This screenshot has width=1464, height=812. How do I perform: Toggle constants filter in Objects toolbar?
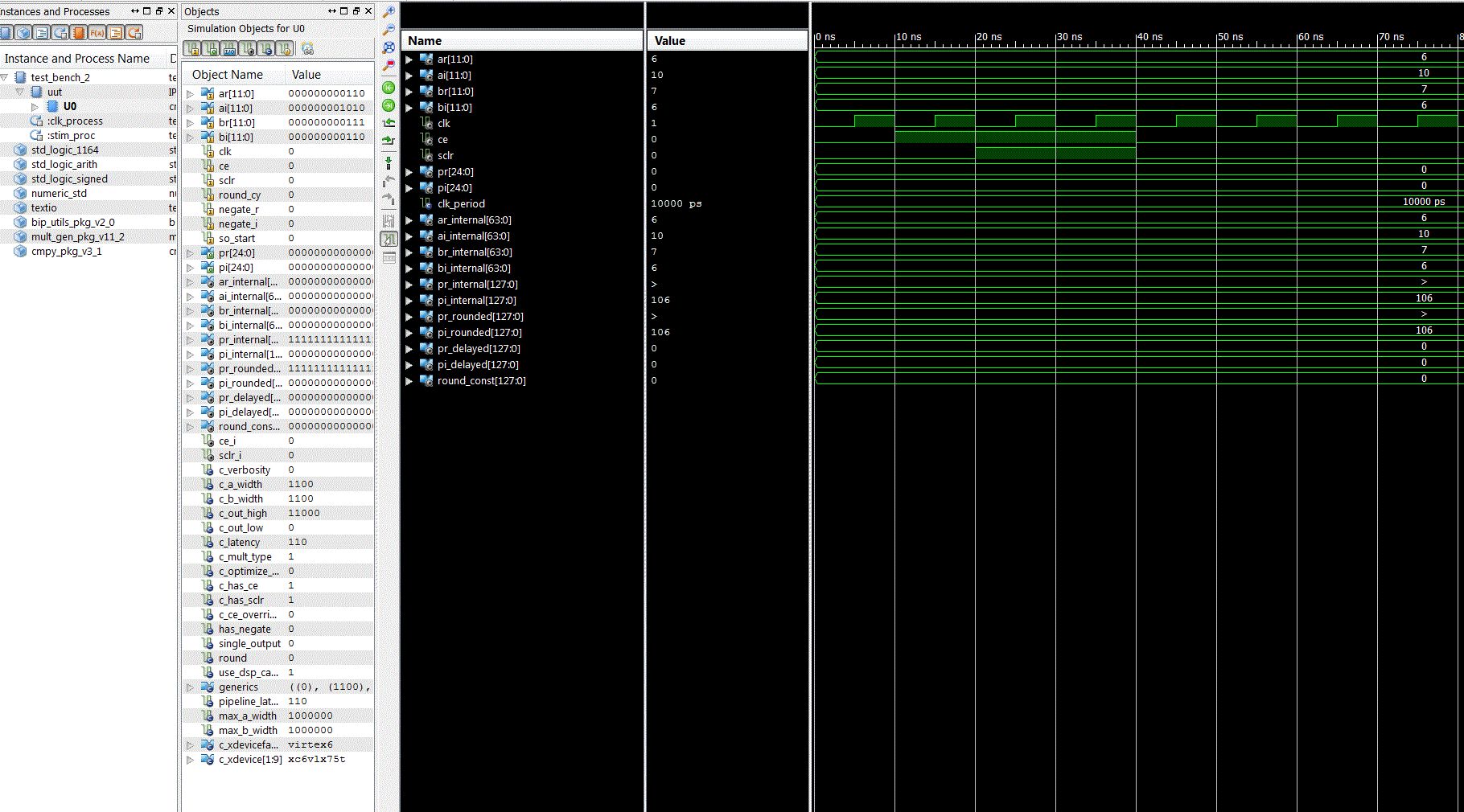pos(266,49)
